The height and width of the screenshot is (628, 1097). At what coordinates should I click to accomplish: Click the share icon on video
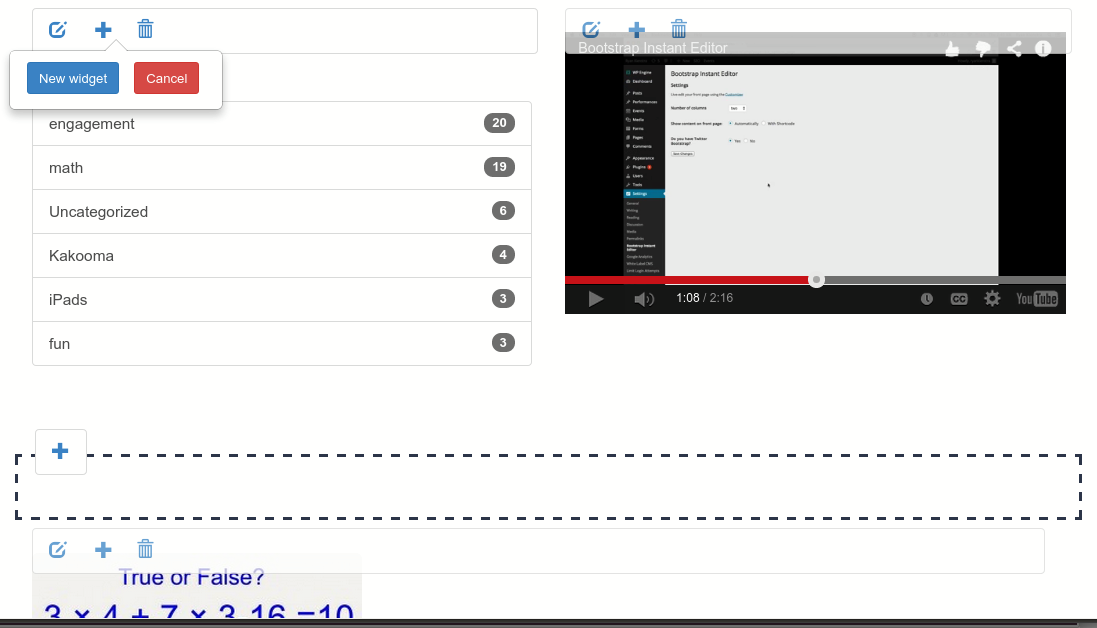click(x=1014, y=48)
